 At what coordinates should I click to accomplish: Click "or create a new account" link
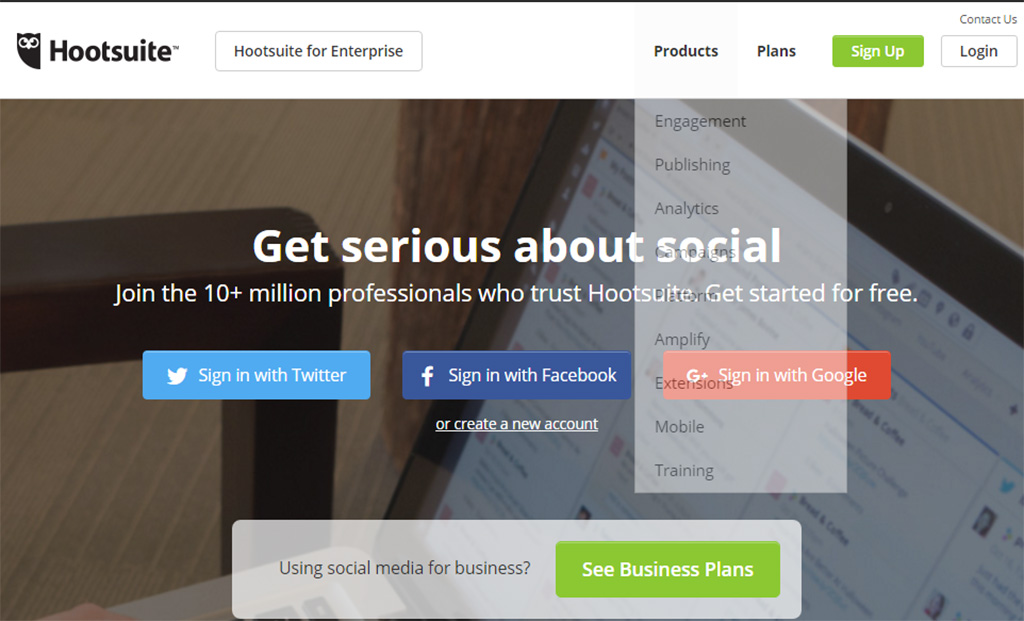[516, 424]
